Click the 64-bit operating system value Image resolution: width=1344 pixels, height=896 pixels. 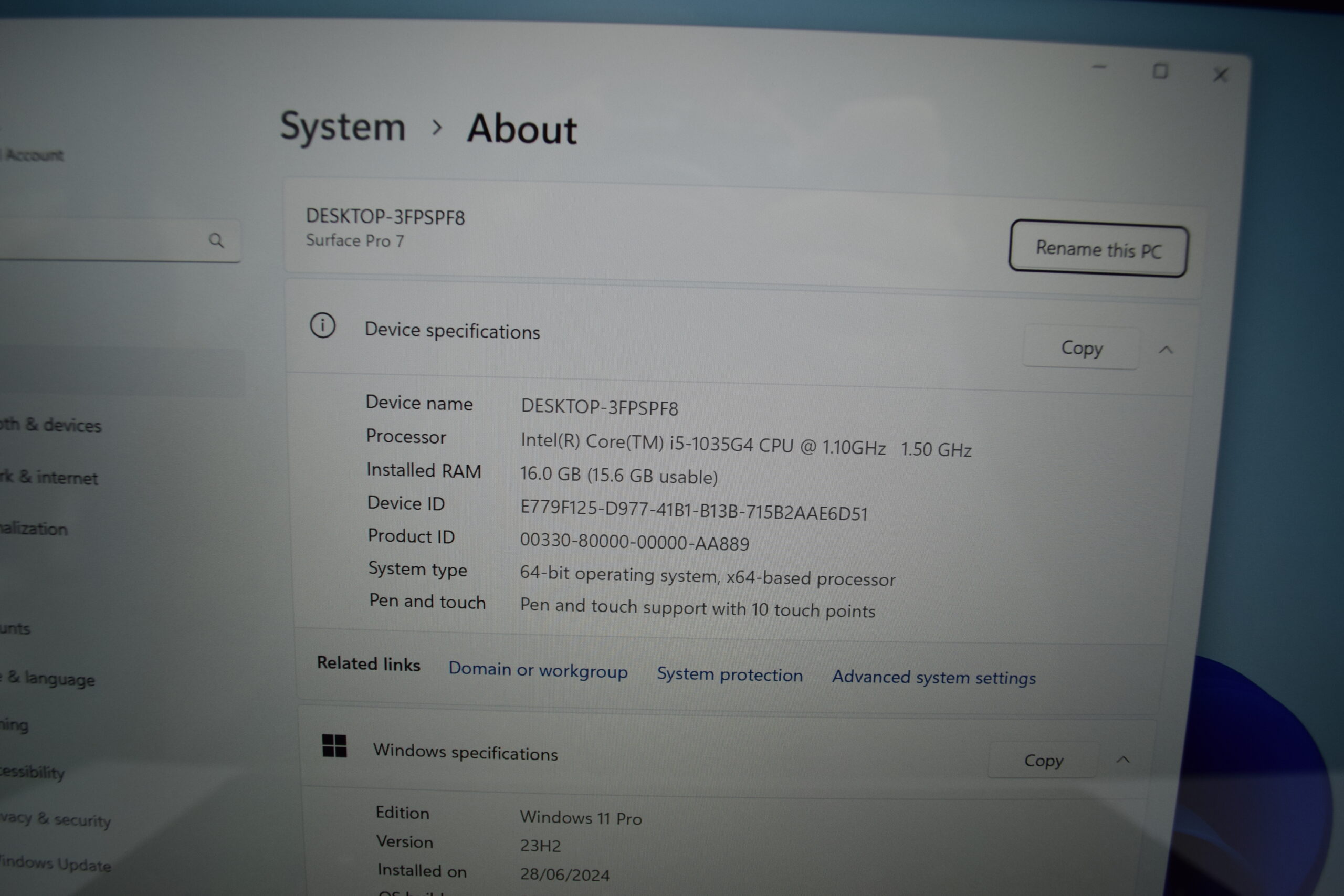pyautogui.click(x=707, y=576)
